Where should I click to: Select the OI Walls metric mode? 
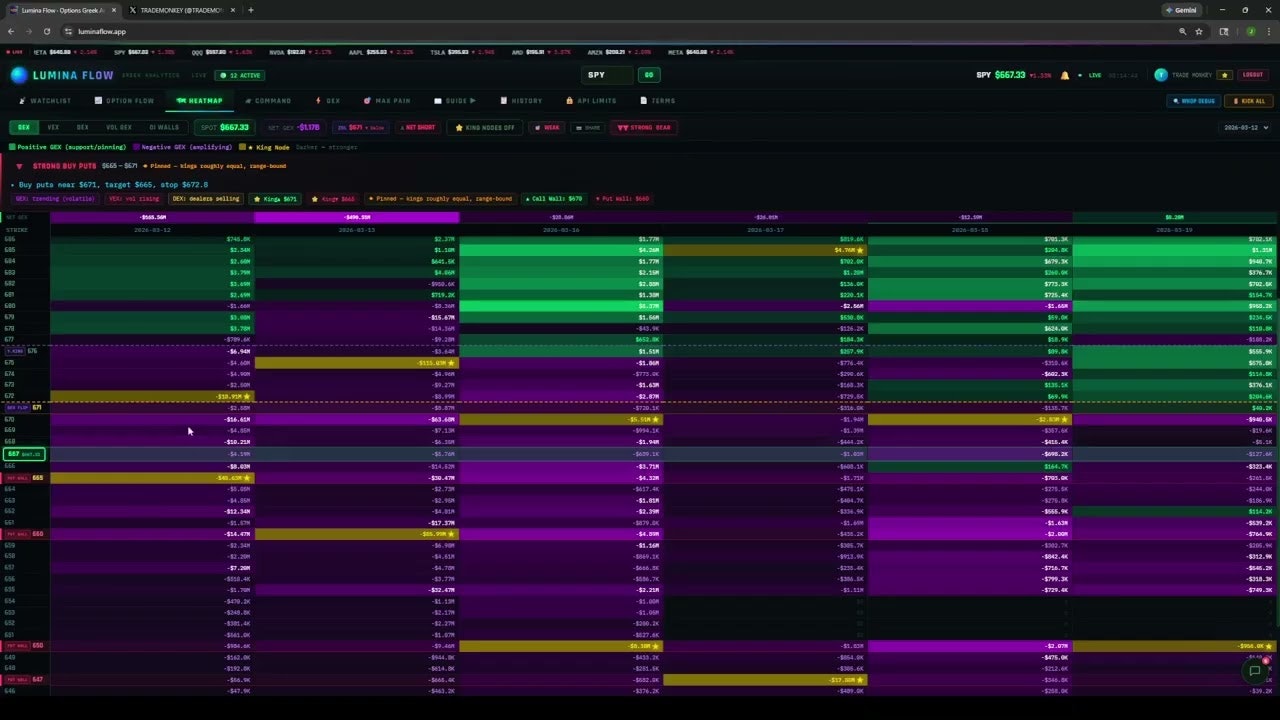pyautogui.click(x=164, y=127)
